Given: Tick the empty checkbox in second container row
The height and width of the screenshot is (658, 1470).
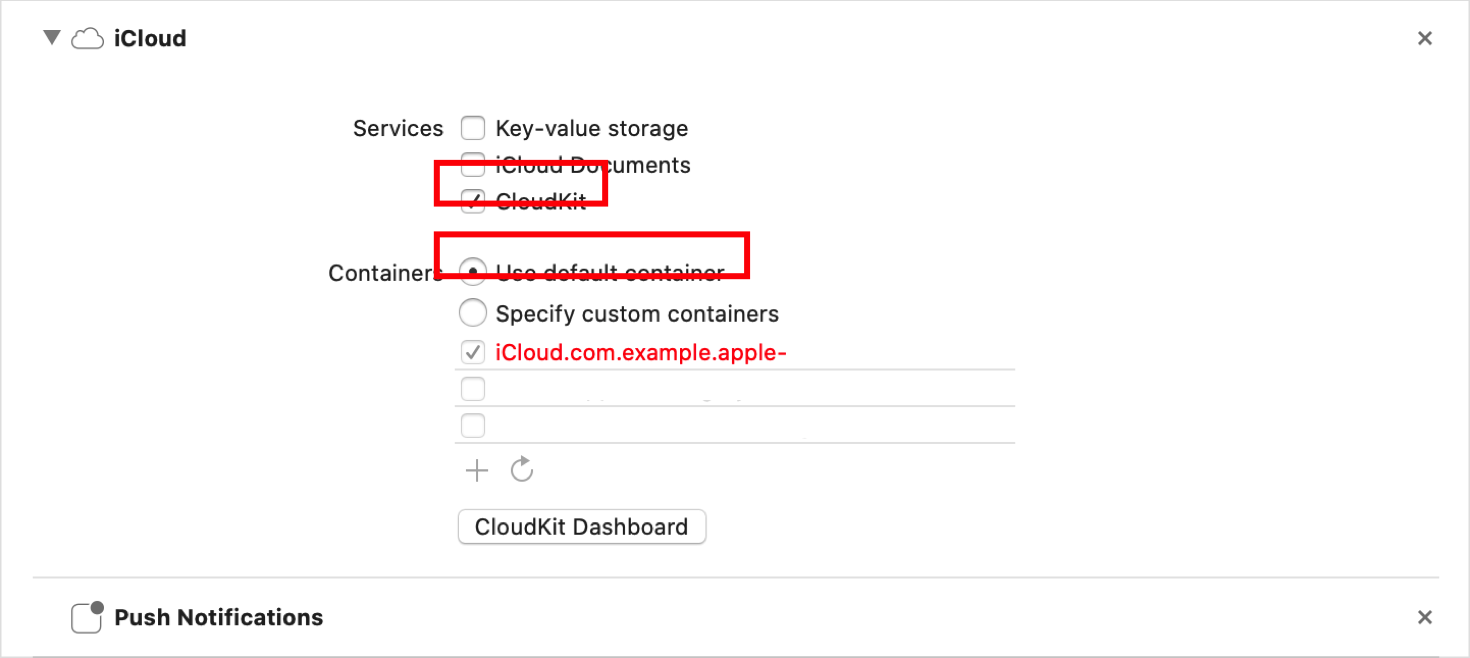Looking at the screenshot, I should [x=473, y=389].
